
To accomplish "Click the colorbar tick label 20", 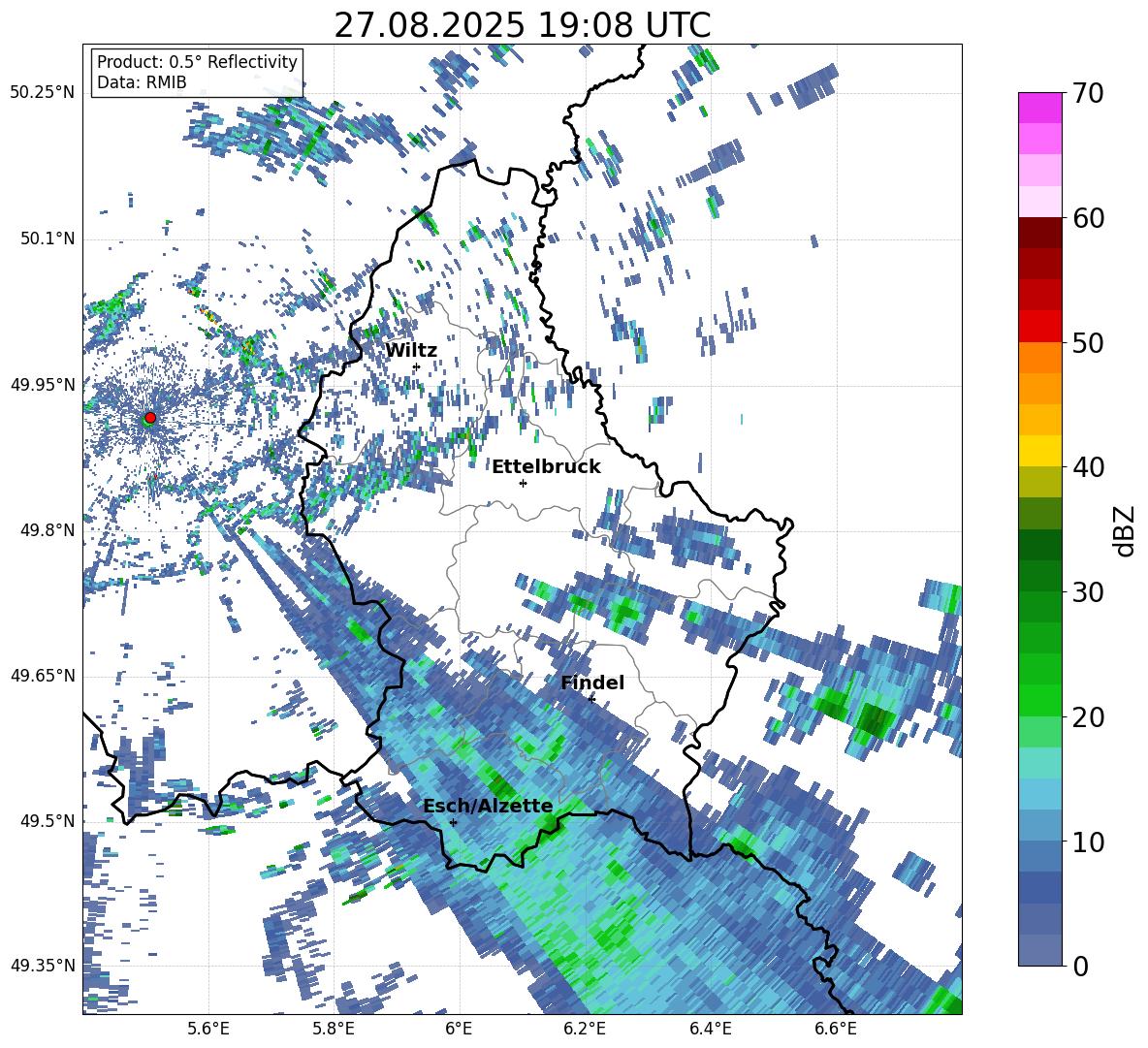I will point(1089,717).
